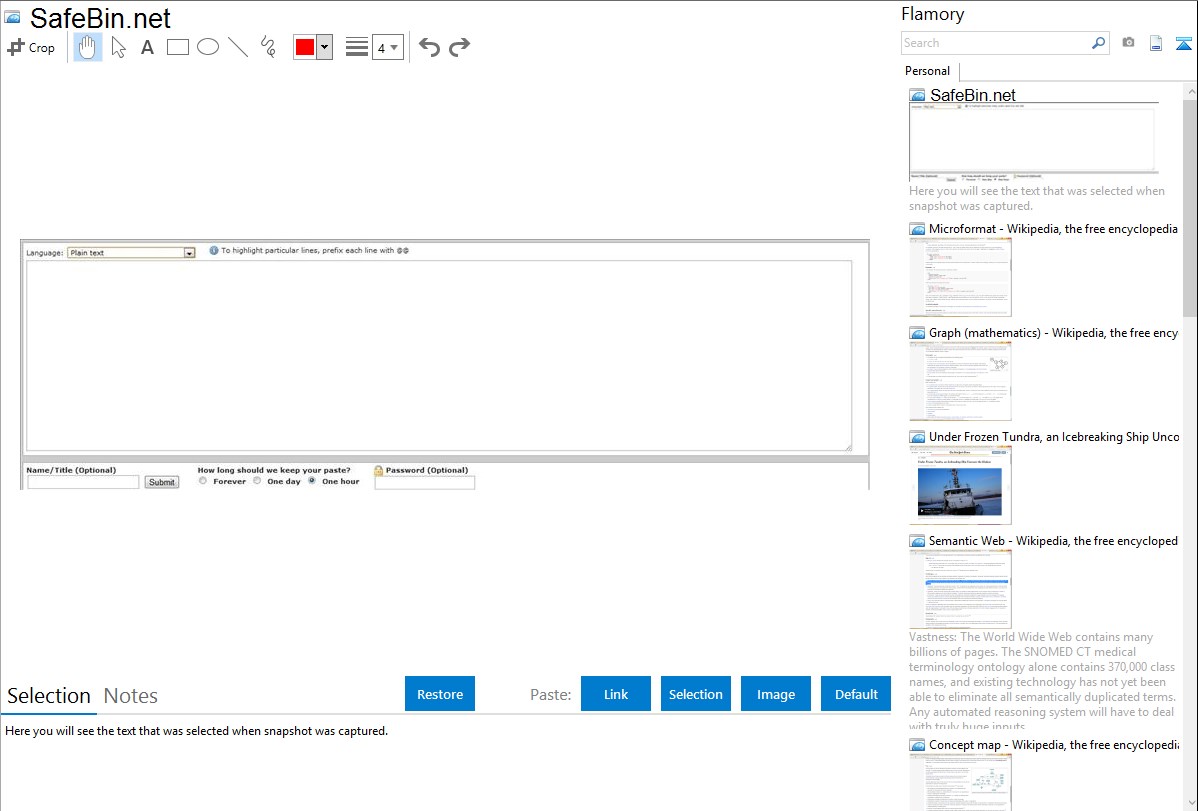
Task: Open the Personal tab
Action: click(928, 71)
